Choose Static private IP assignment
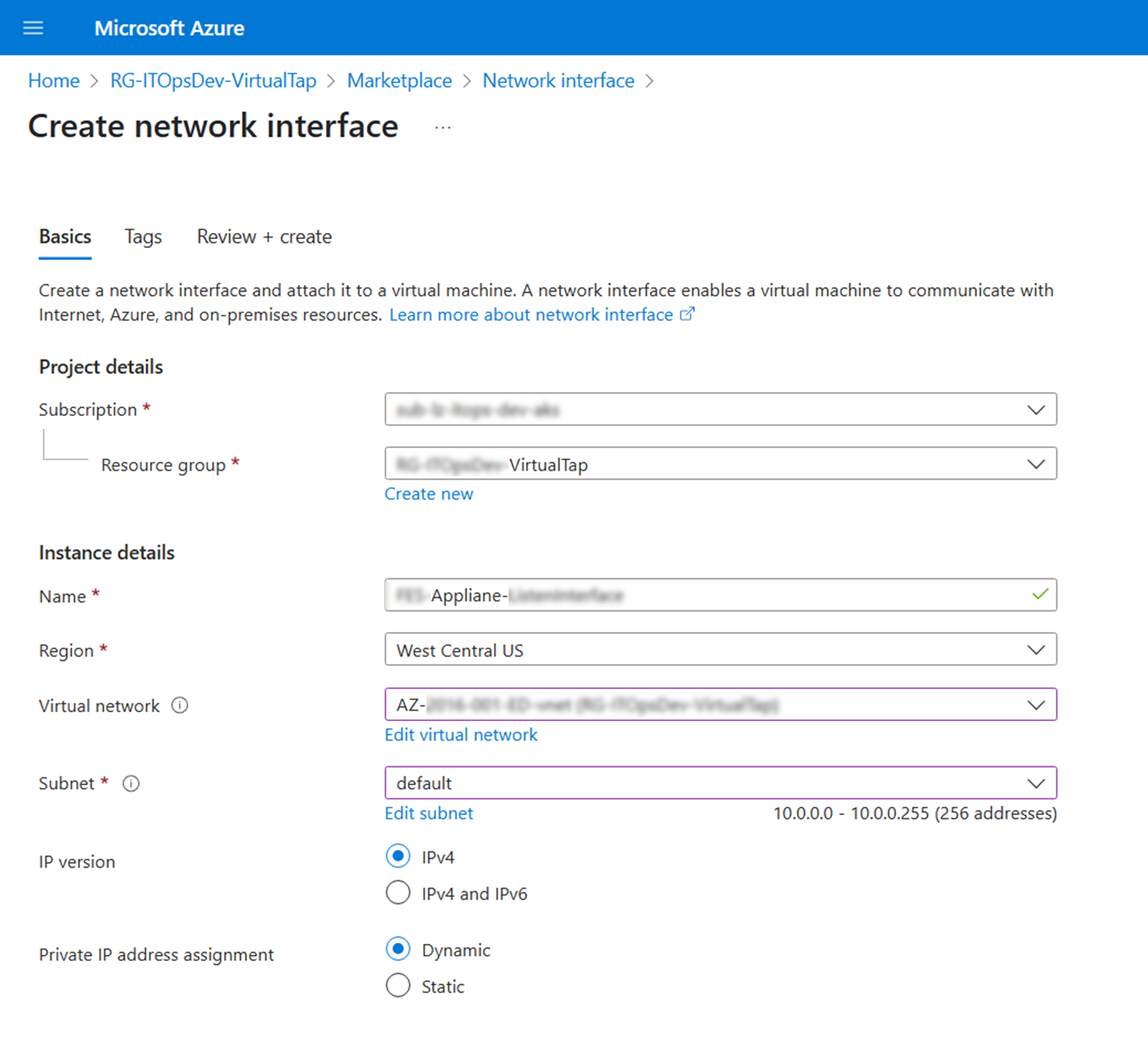 tap(398, 986)
